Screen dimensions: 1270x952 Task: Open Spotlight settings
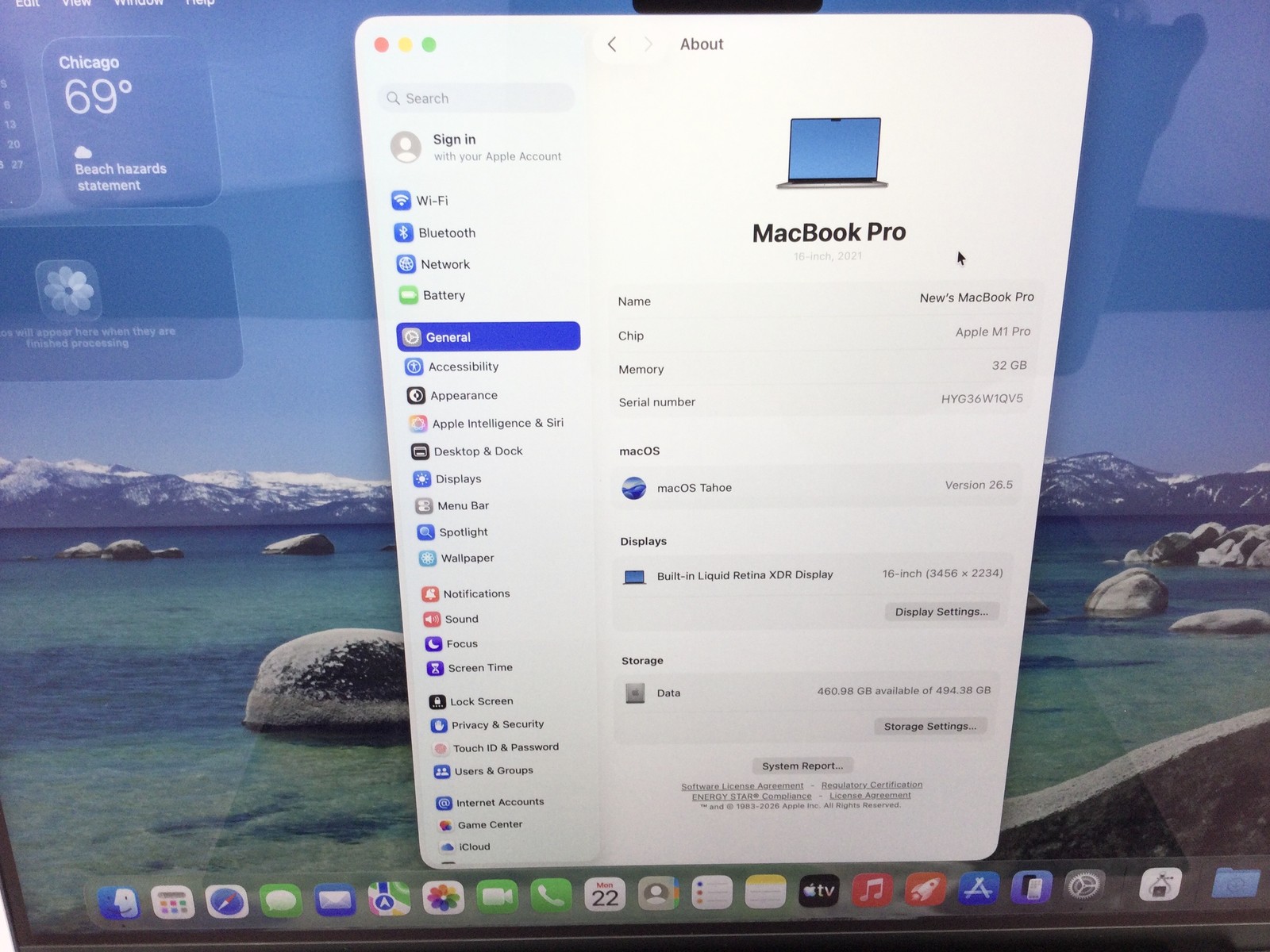pos(452,532)
